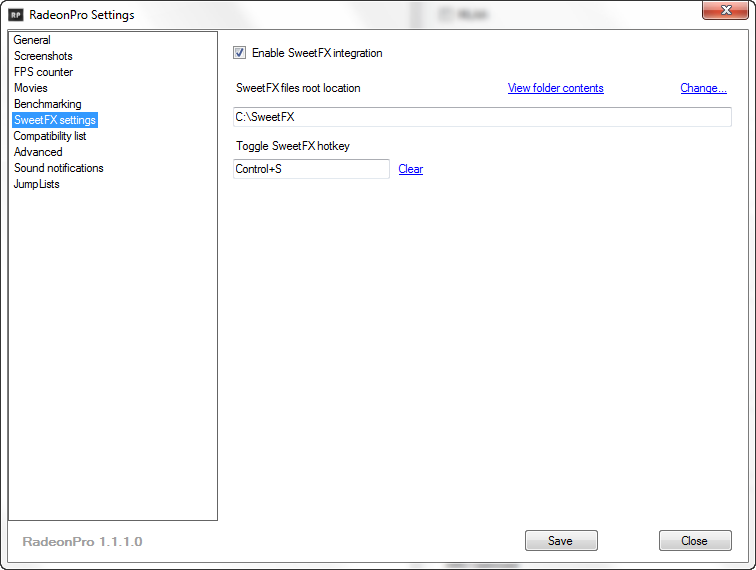Open the Movies settings page
Screen dimensions: 756x570
pyautogui.click(x=31, y=88)
